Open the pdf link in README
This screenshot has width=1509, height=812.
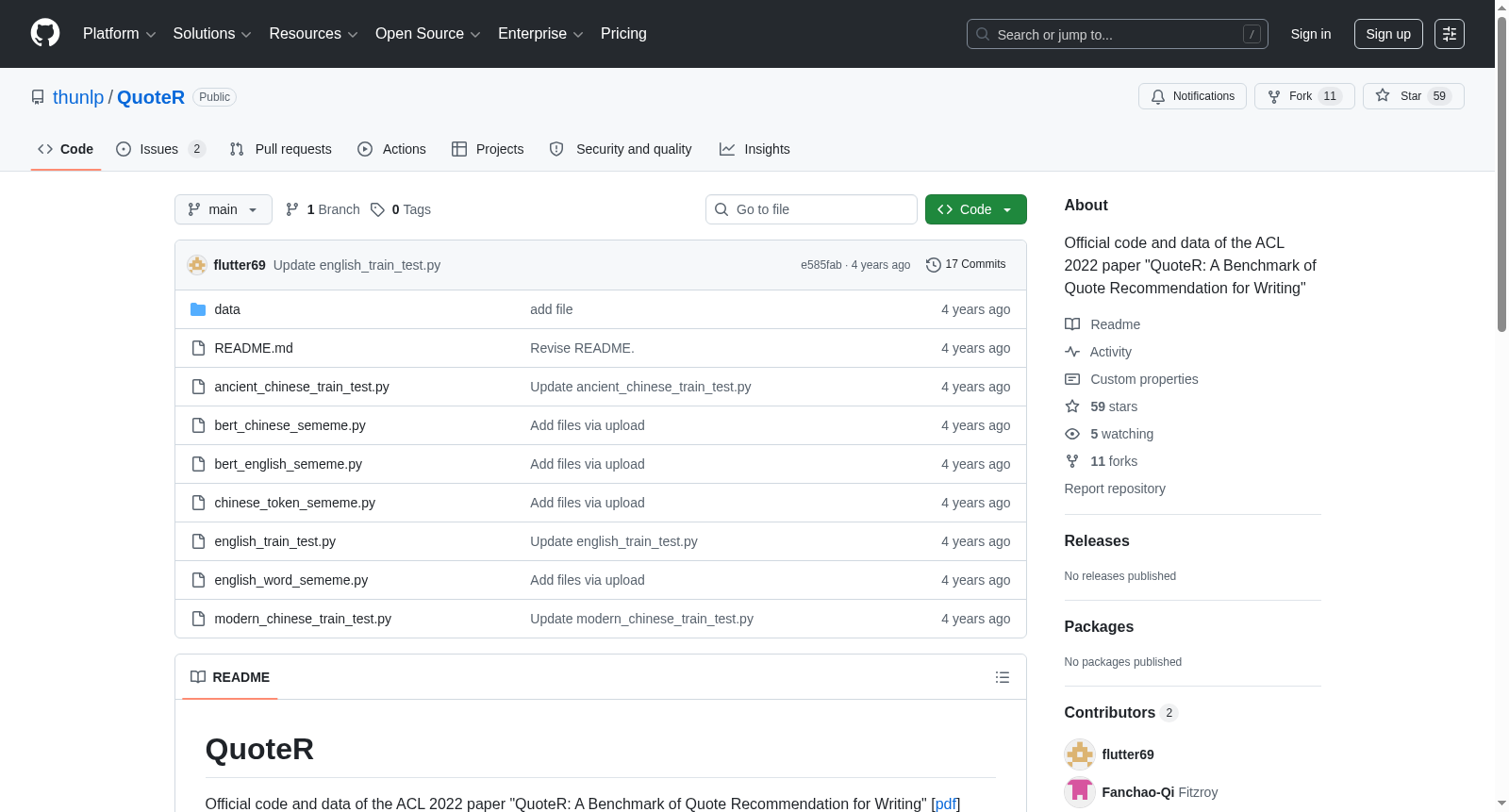[946, 804]
